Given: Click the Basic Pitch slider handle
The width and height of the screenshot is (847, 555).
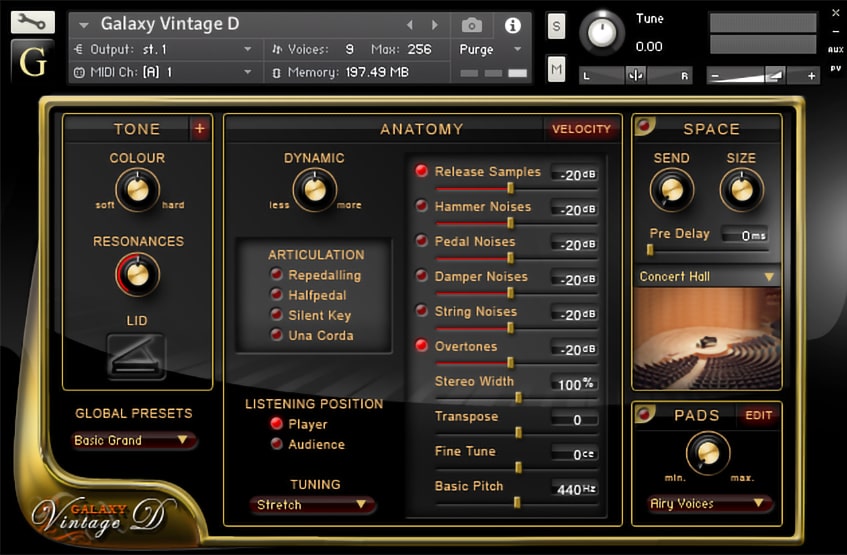Looking at the screenshot, I should click(x=517, y=503).
